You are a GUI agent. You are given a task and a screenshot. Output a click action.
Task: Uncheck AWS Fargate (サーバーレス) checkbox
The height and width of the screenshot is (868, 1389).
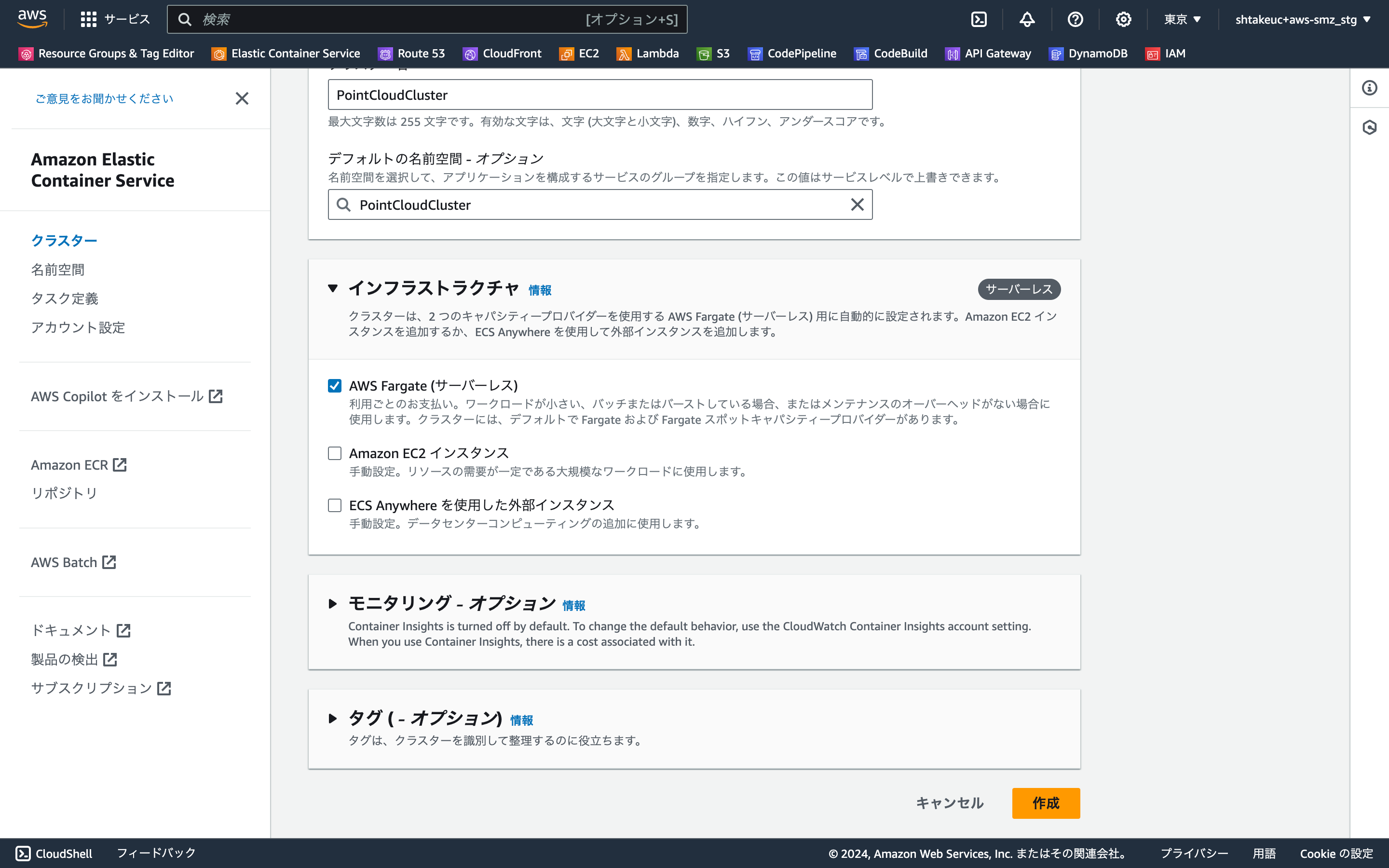(335, 385)
